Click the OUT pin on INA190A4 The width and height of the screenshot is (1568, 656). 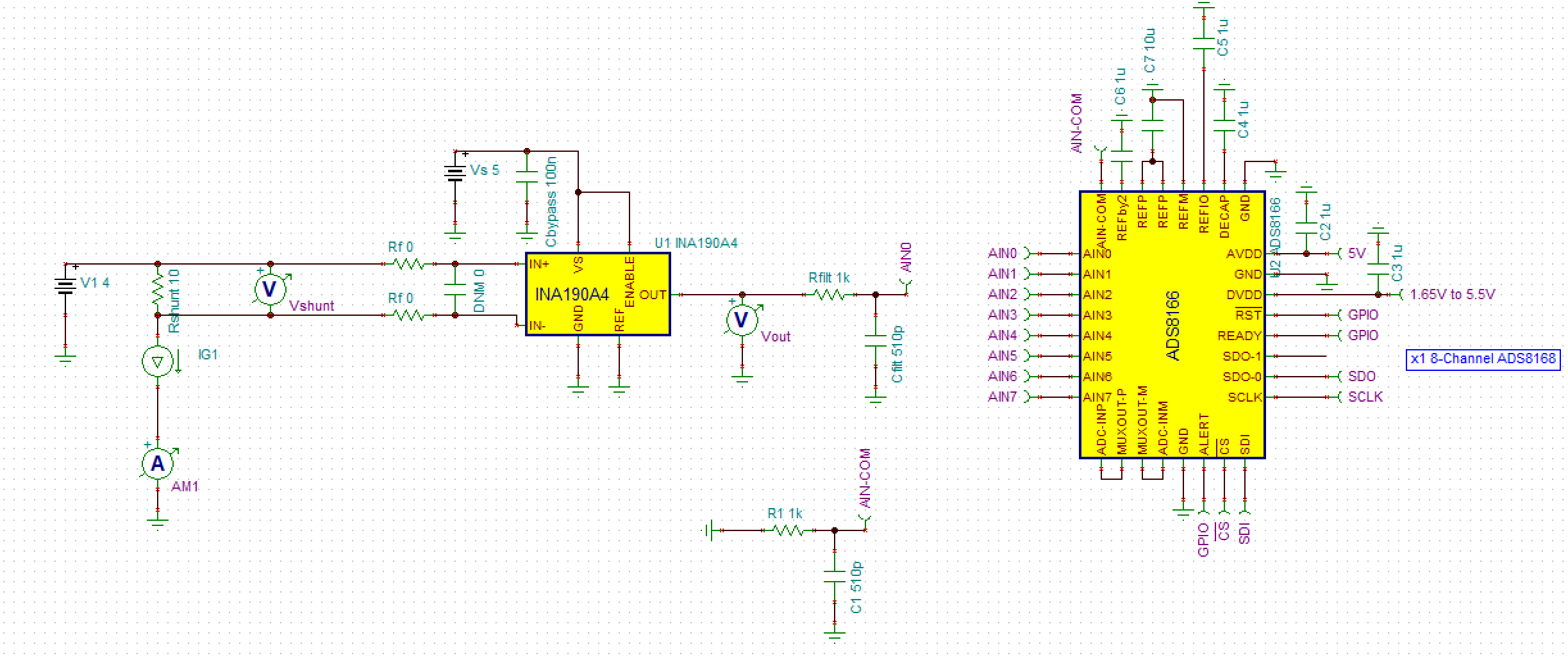(x=653, y=295)
